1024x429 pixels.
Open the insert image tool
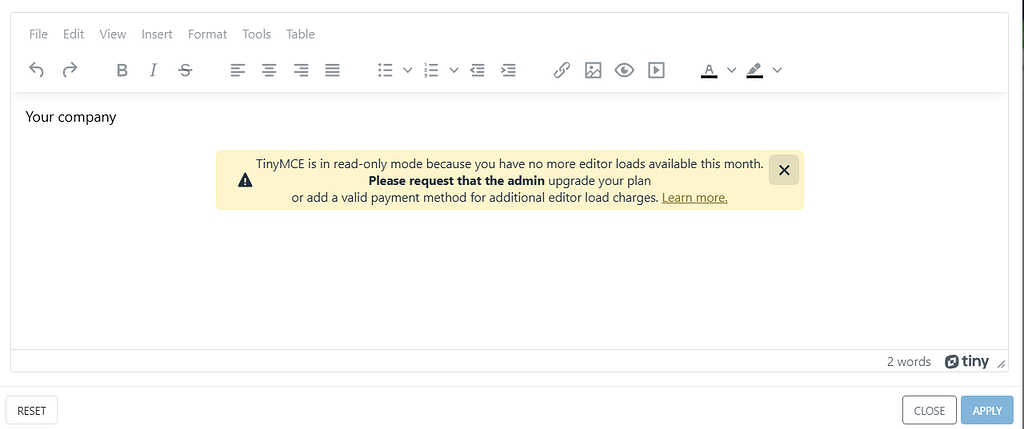click(x=593, y=70)
